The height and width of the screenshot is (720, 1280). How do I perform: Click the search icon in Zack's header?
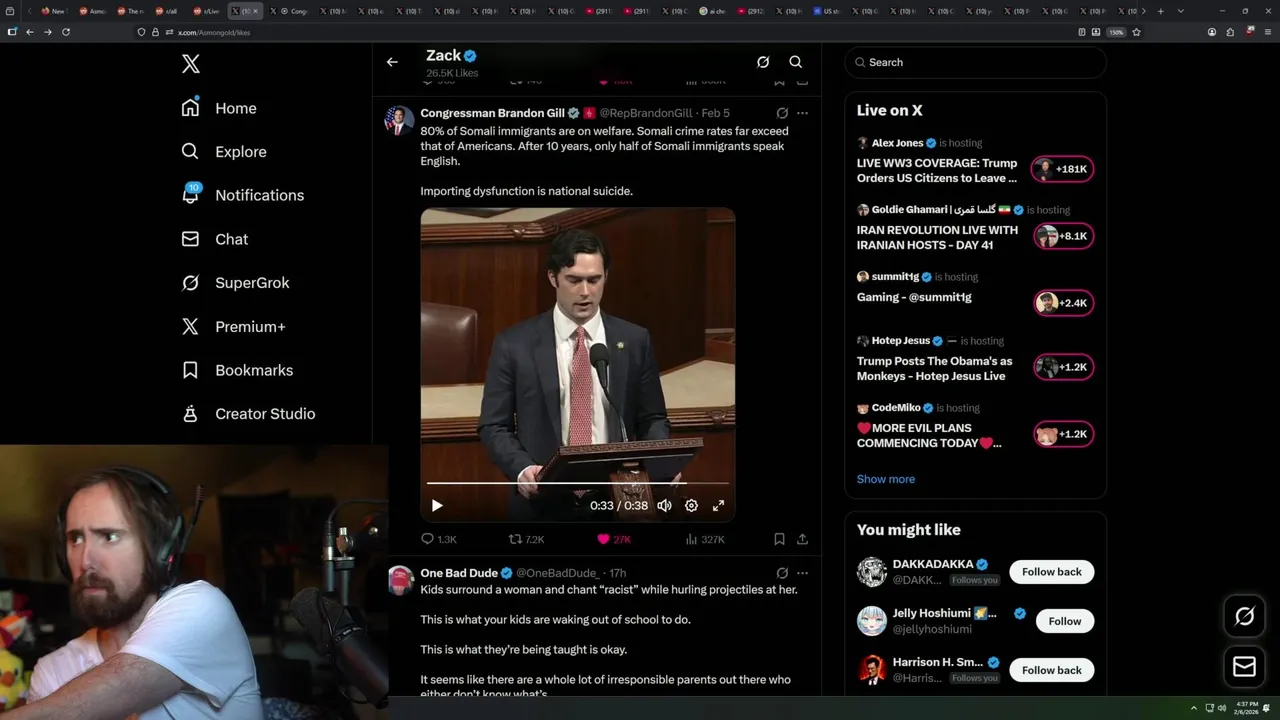796,62
